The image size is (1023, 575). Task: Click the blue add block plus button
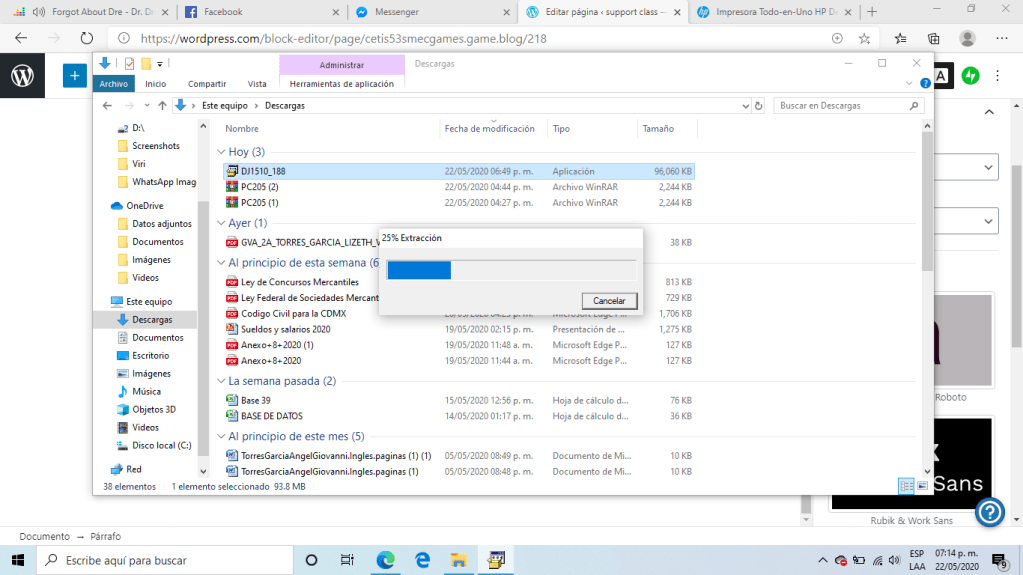[74, 76]
